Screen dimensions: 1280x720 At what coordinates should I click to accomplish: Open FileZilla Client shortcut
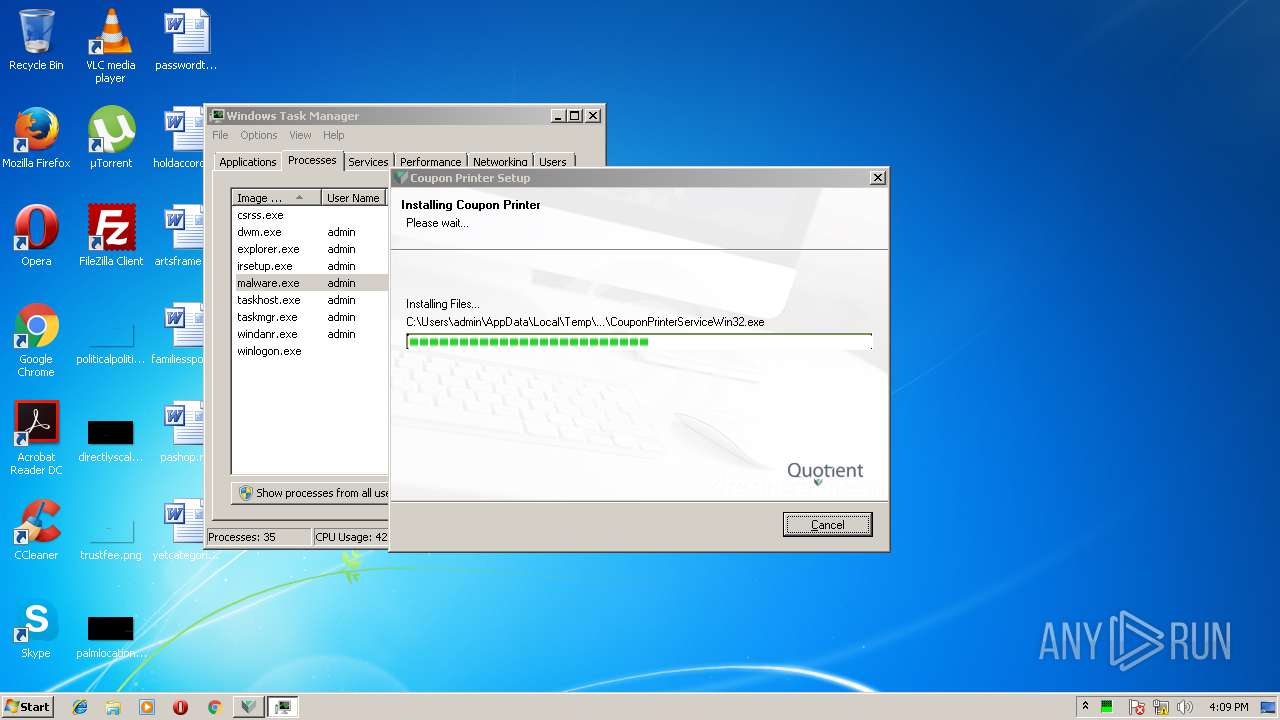tap(110, 236)
